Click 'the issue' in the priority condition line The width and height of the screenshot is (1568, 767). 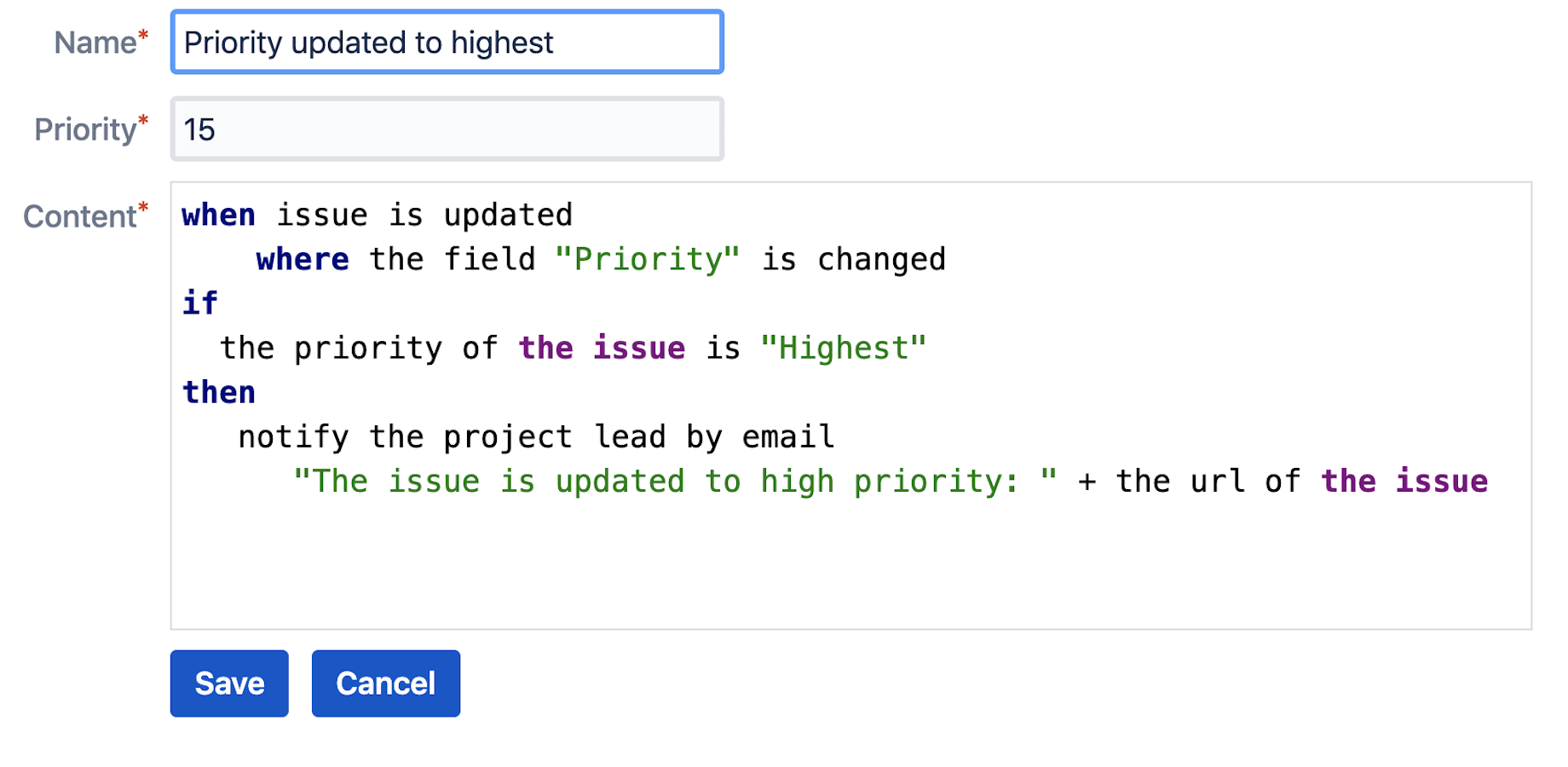pos(602,348)
